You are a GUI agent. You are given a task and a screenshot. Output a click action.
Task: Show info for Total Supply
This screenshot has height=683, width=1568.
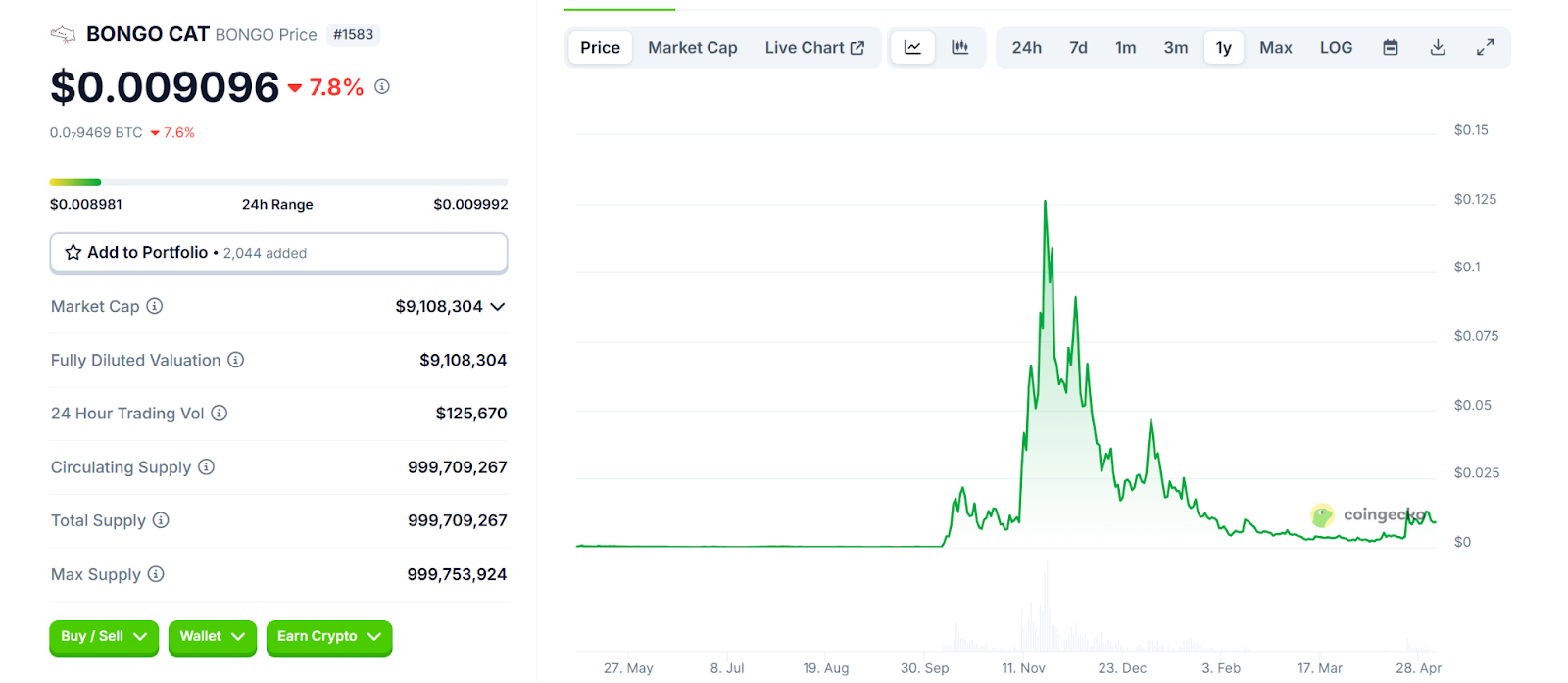point(161,520)
